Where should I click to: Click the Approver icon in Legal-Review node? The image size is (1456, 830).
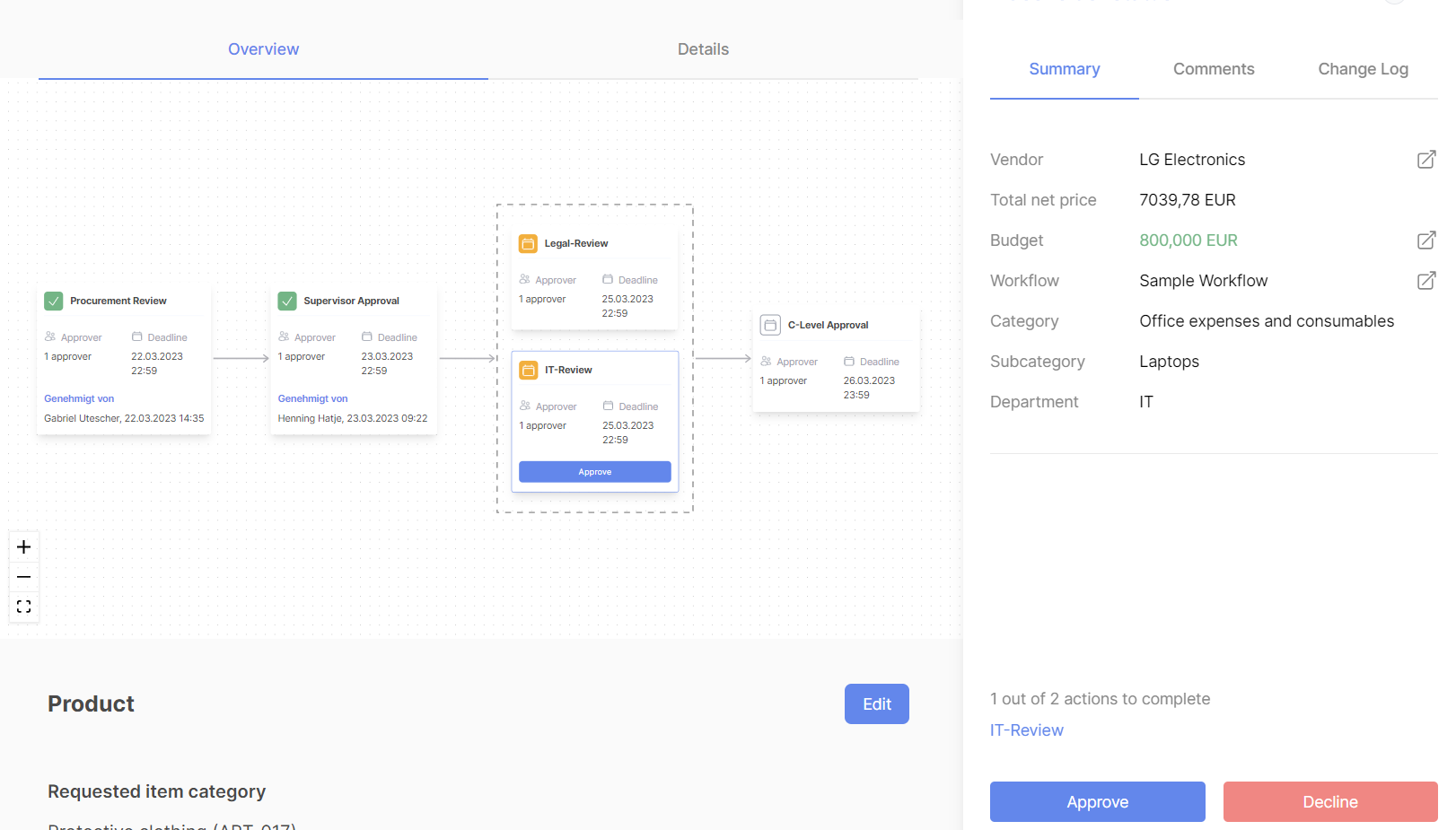pyautogui.click(x=523, y=279)
